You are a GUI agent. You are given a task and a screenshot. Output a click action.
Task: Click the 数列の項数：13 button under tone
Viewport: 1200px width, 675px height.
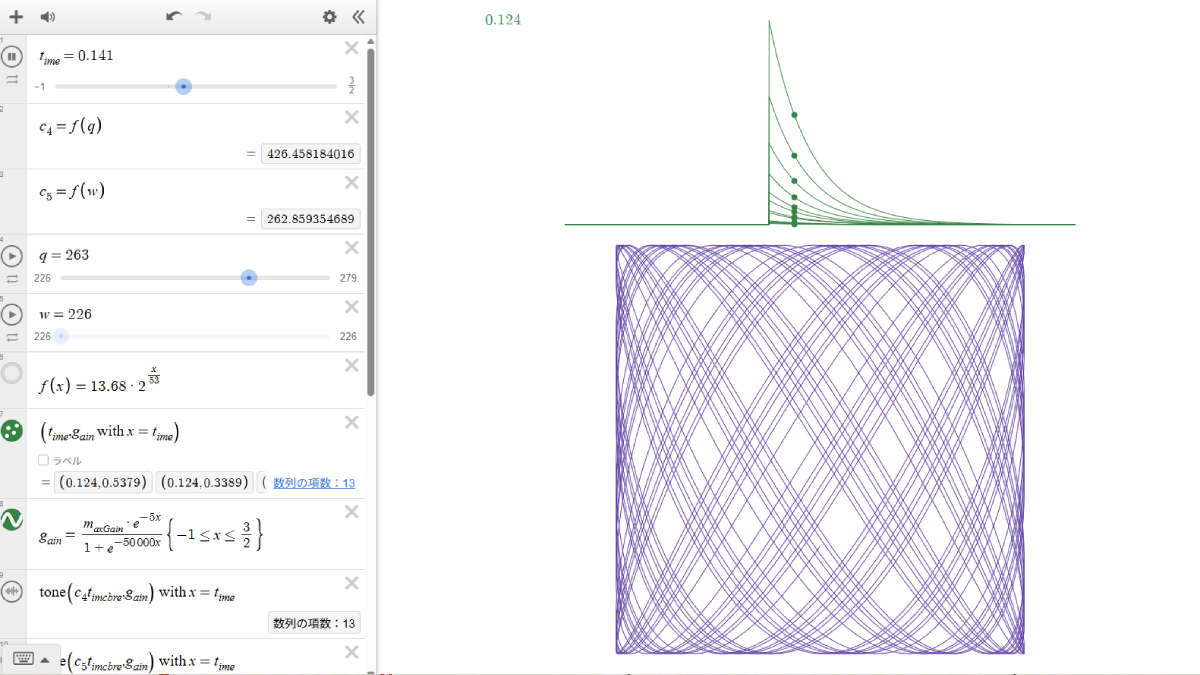pyautogui.click(x=314, y=624)
